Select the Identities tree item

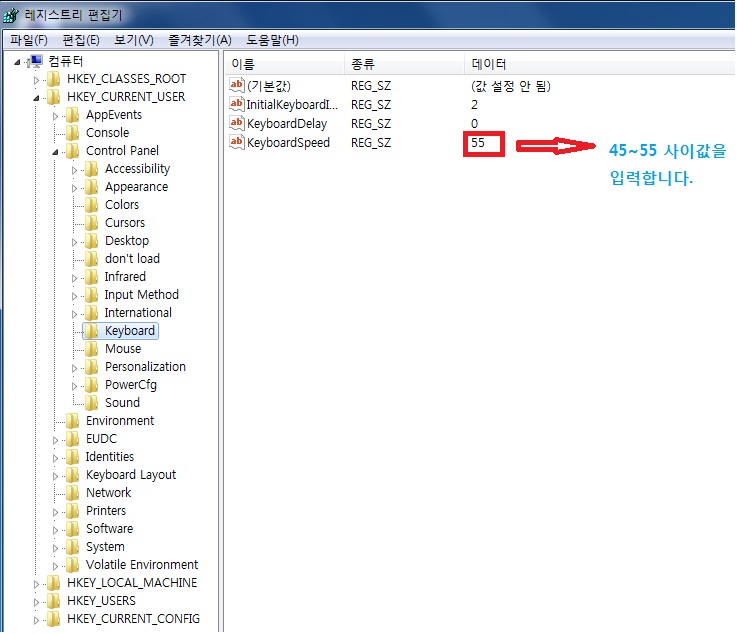pyautogui.click(x=110, y=456)
